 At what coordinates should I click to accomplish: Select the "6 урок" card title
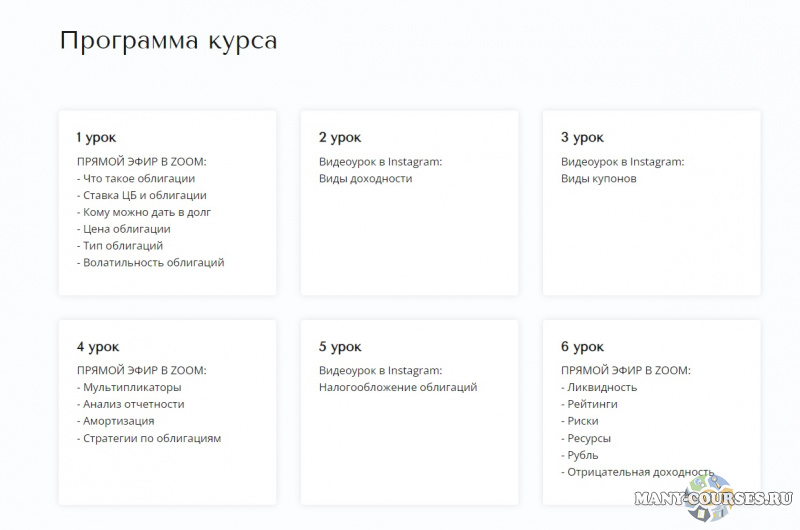582,346
